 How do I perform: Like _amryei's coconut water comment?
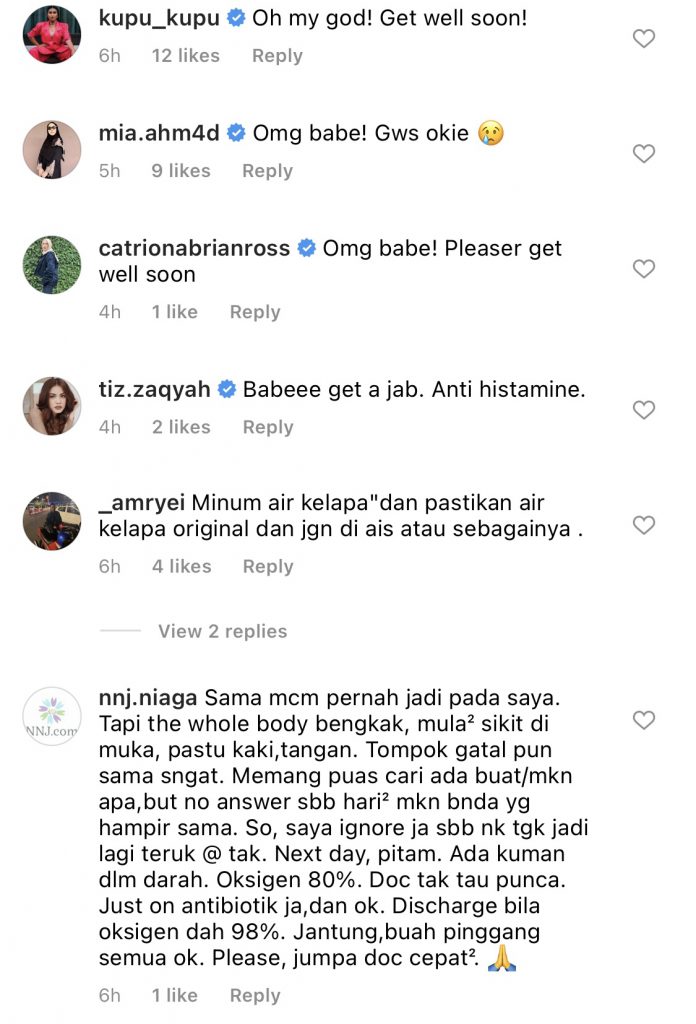[645, 525]
